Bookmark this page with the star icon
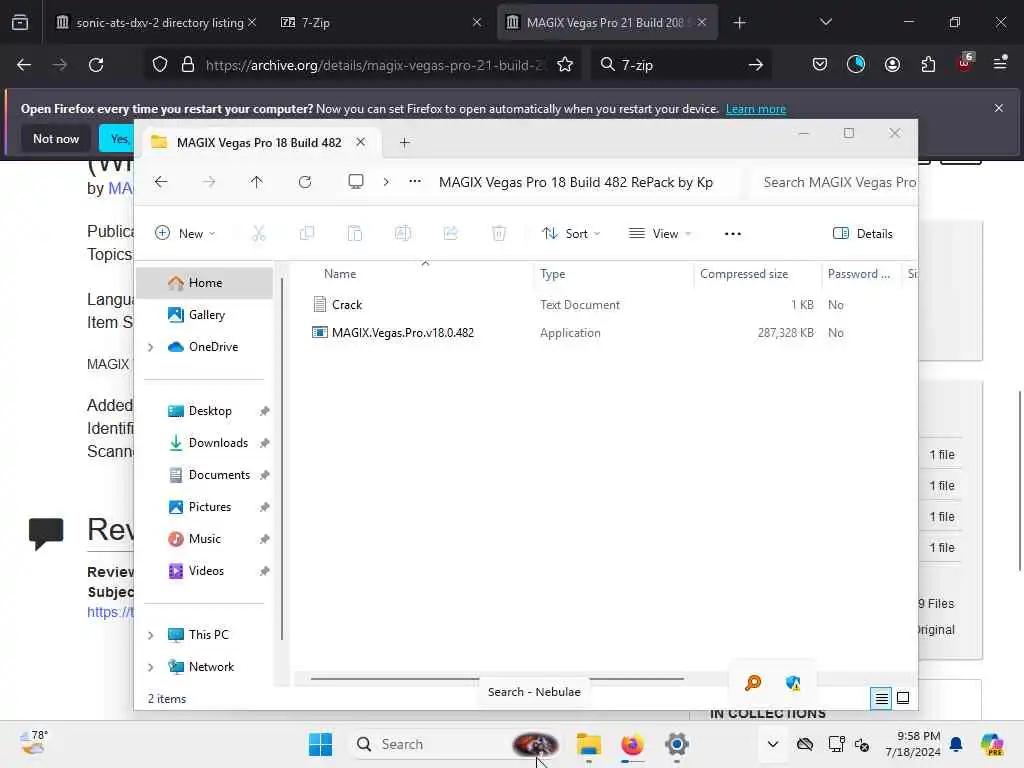Image resolution: width=1024 pixels, height=768 pixels. [565, 65]
